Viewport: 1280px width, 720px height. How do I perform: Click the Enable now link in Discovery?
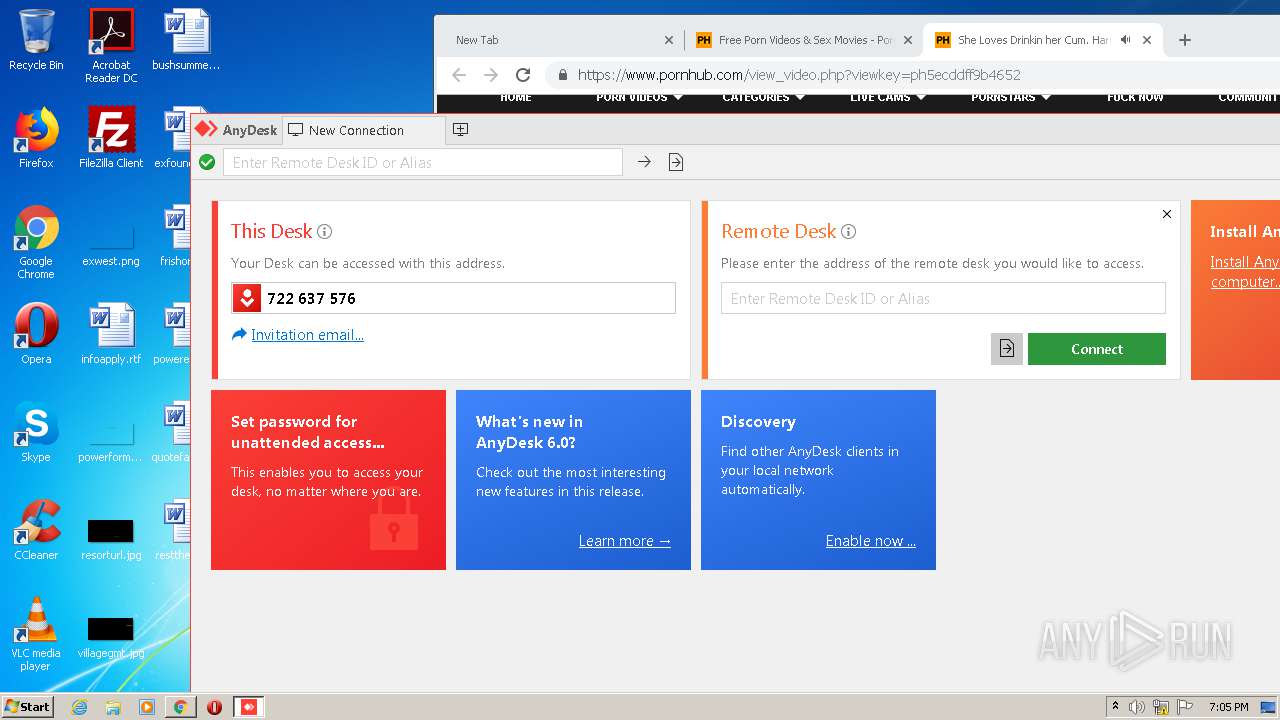pos(870,541)
